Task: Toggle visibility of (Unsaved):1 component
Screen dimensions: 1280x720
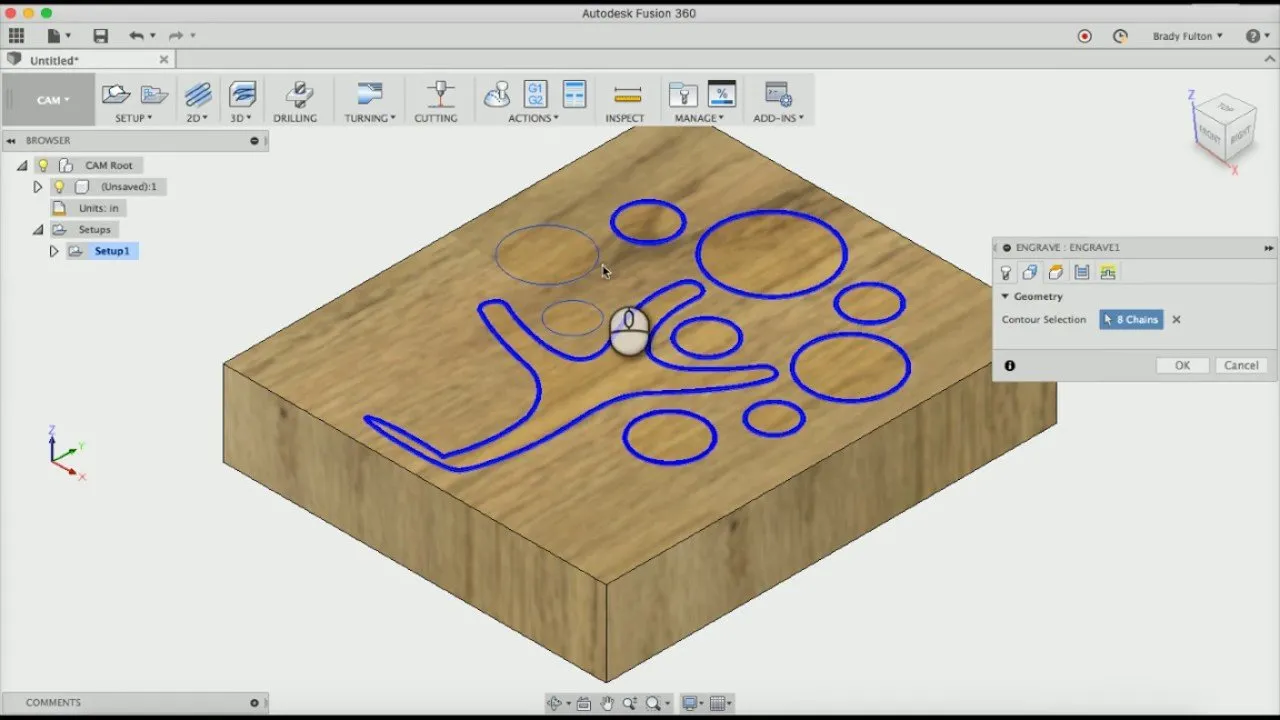Action: coord(59,187)
